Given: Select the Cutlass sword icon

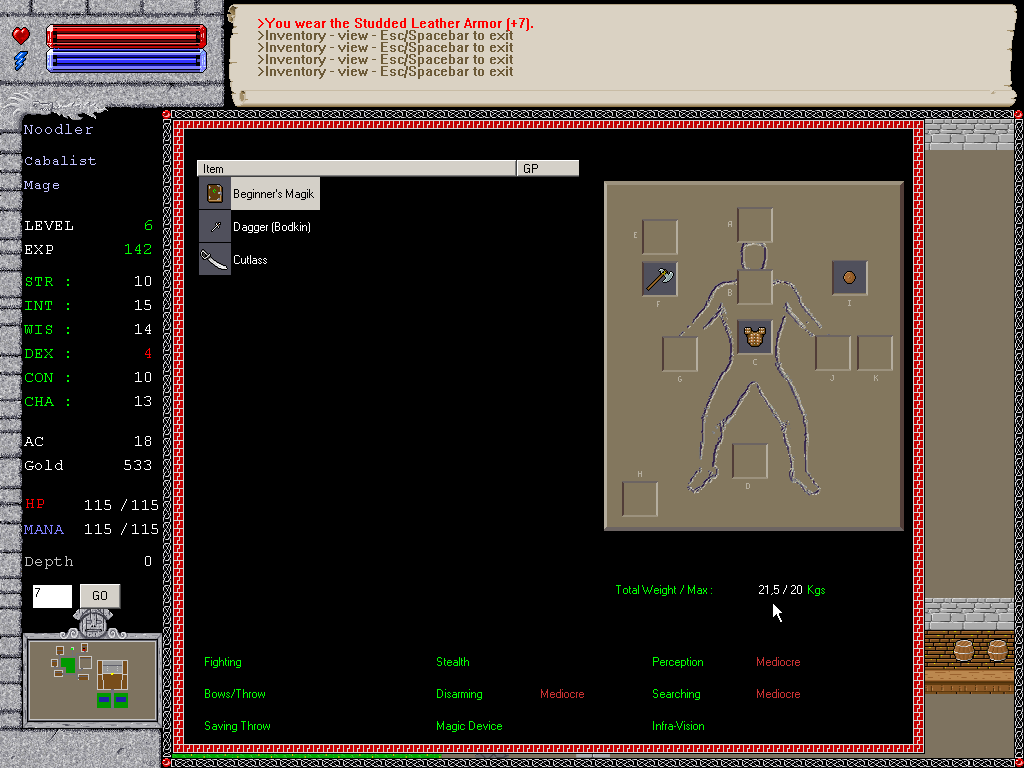Looking at the screenshot, I should [x=214, y=260].
